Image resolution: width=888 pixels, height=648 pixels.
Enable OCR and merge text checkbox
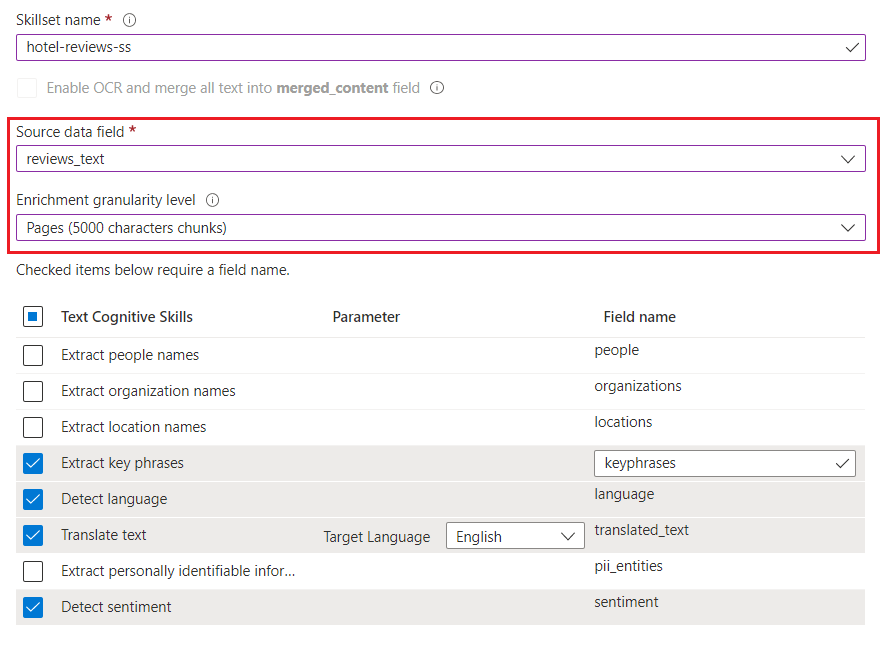pos(27,88)
